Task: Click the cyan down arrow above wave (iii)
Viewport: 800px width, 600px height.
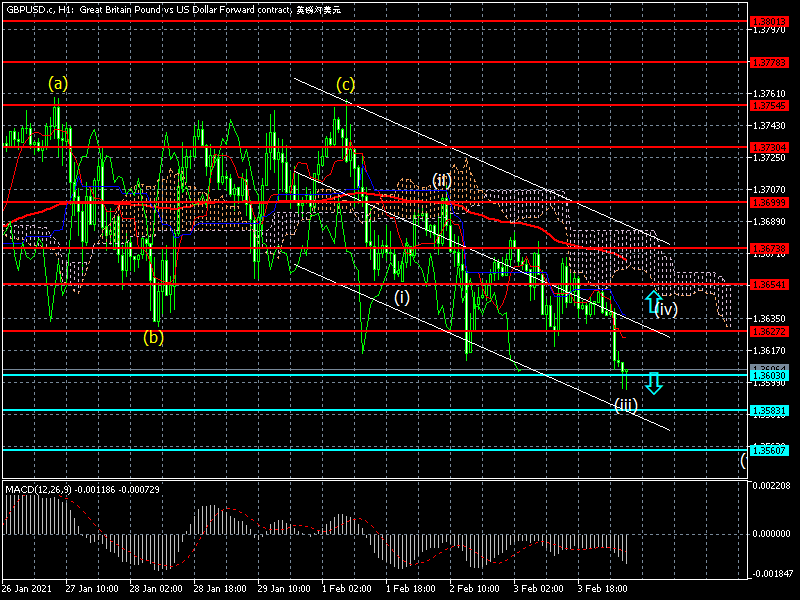Action: (653, 382)
